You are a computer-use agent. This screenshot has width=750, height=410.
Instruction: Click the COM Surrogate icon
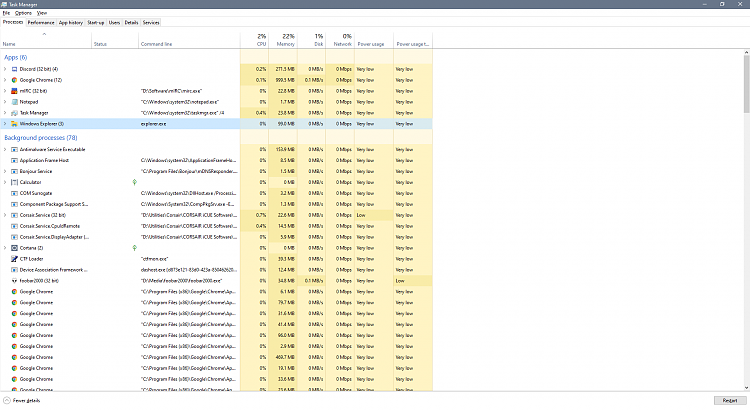click(14, 193)
